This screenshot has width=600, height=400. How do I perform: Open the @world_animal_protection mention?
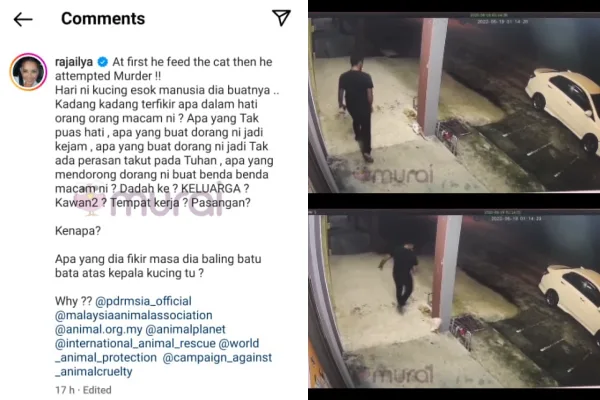(157, 351)
